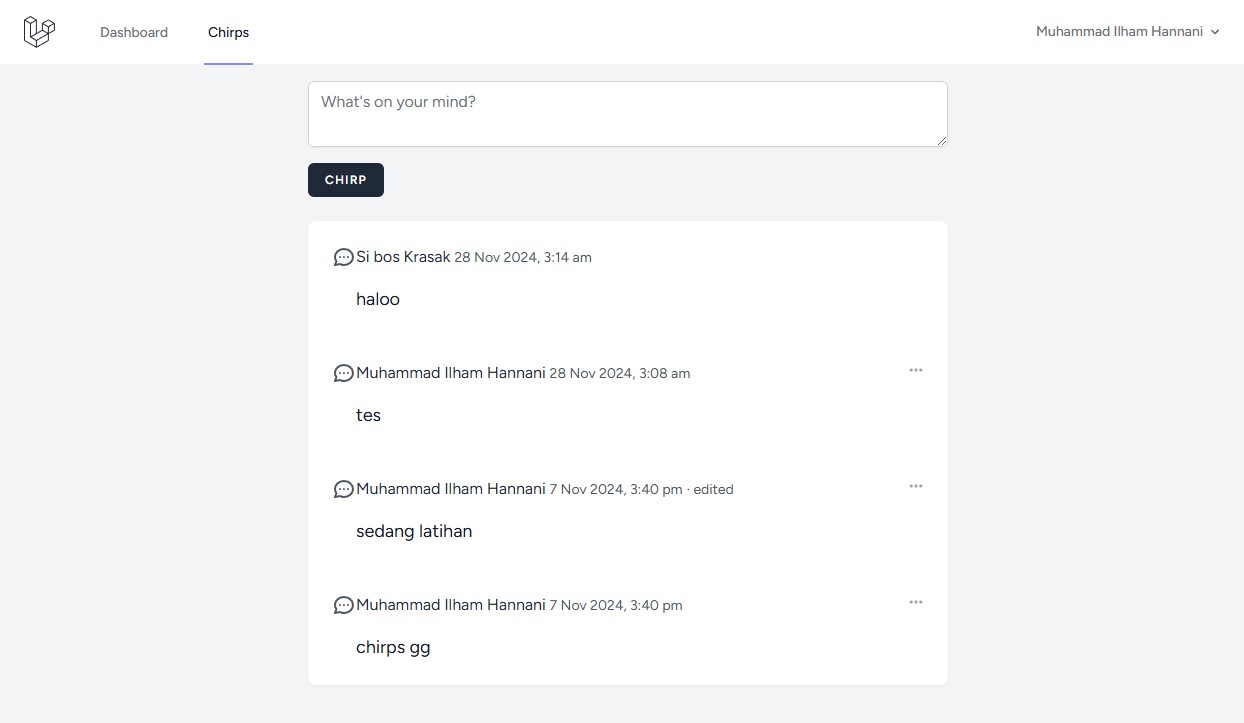Open three-dot options menu for "sedang latihan"

click(915, 486)
